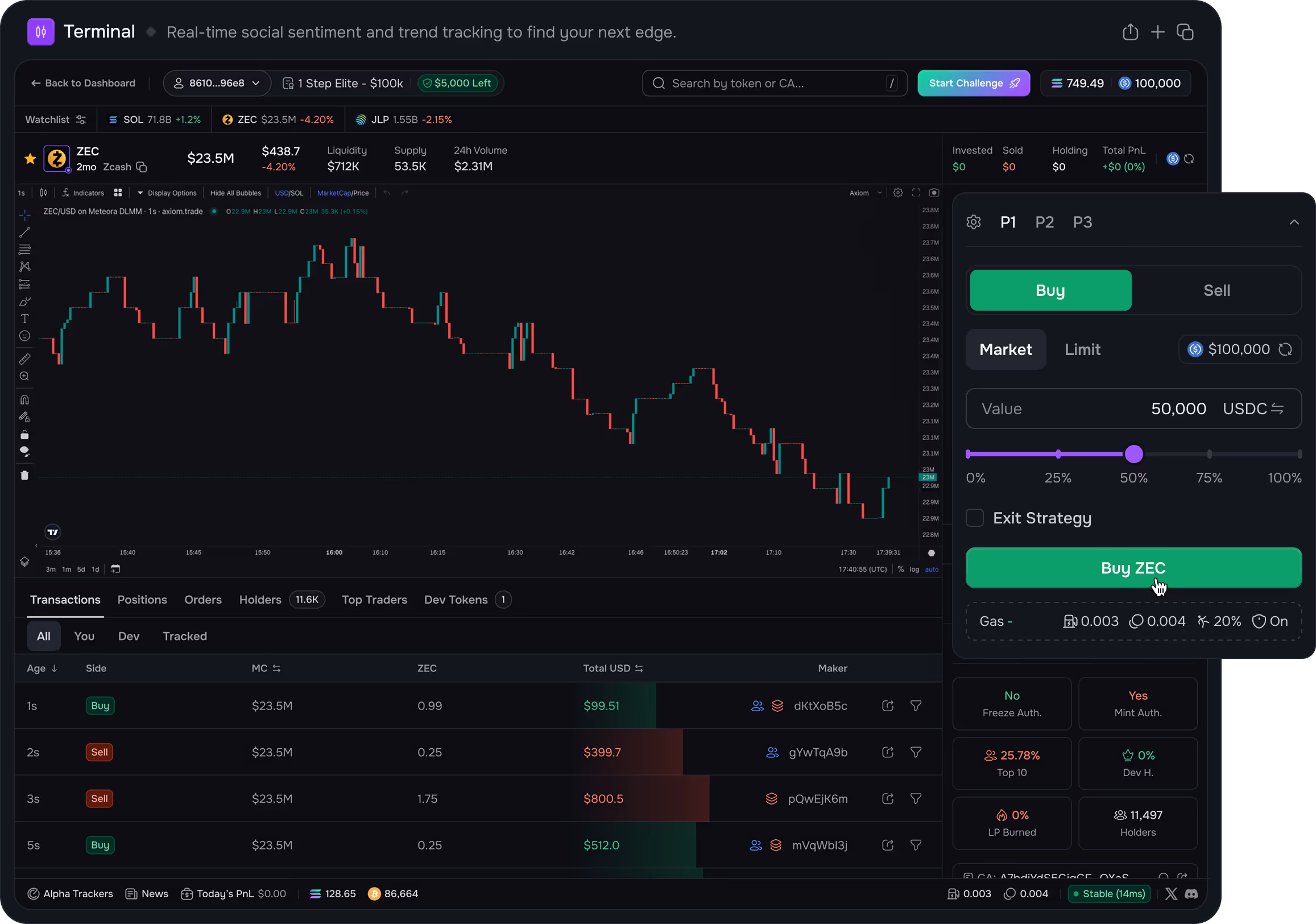Screen dimensions: 1316x924
Task: Open the Holders tab
Action: point(260,599)
